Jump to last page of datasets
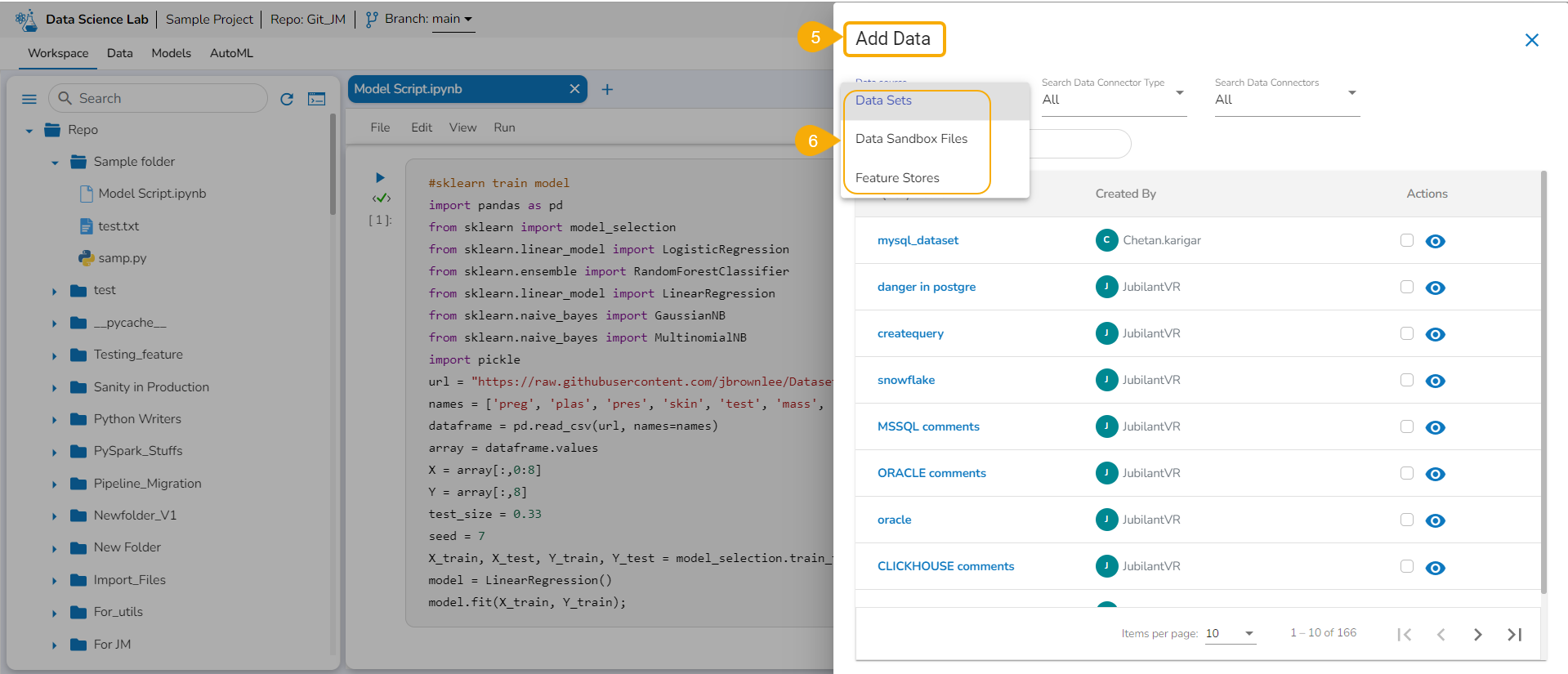This screenshot has width=1568, height=674. click(1514, 634)
